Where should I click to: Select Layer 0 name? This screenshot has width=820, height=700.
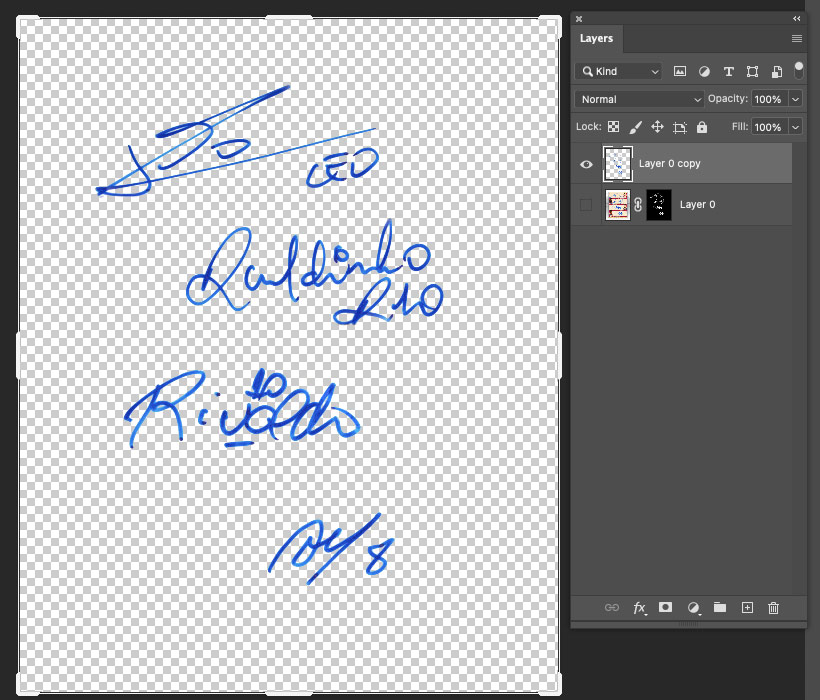(x=697, y=204)
